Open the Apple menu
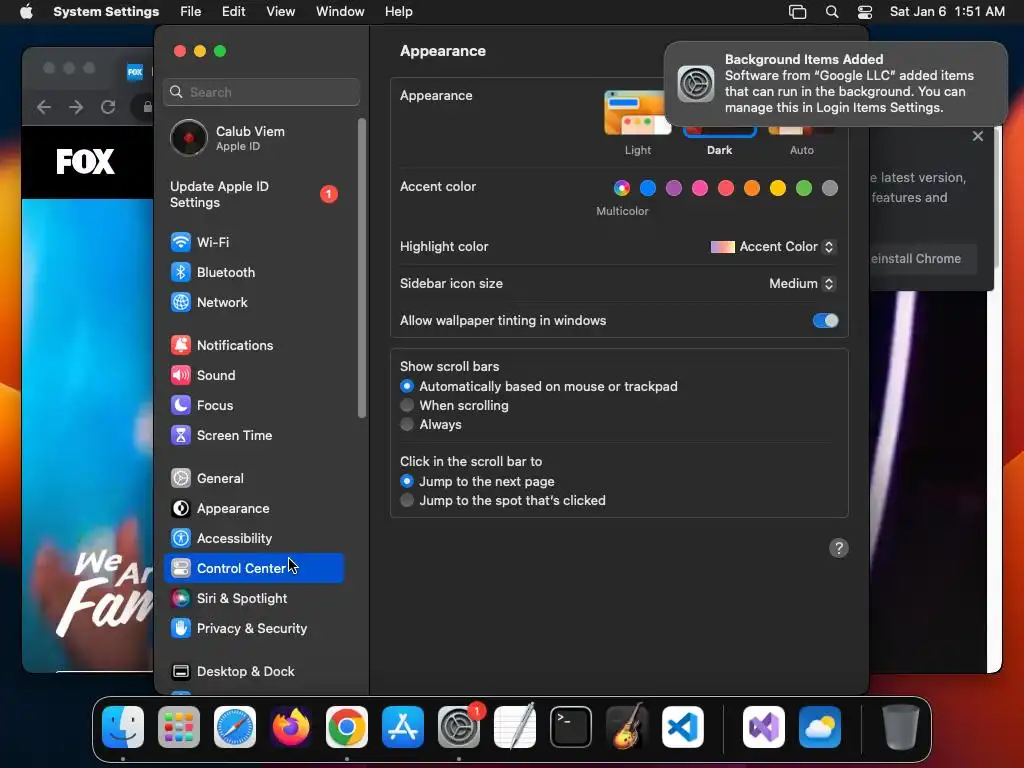 click(26, 12)
